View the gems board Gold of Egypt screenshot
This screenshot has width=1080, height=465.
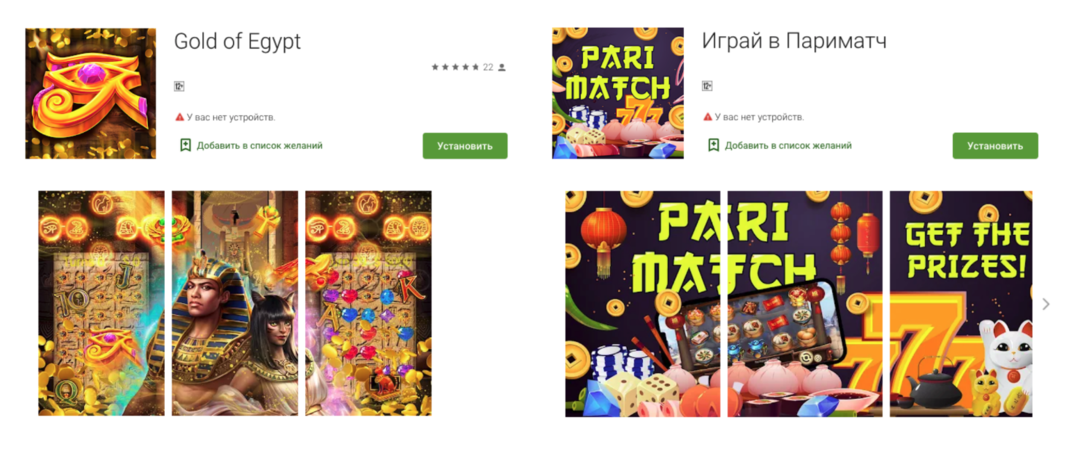tap(368, 303)
